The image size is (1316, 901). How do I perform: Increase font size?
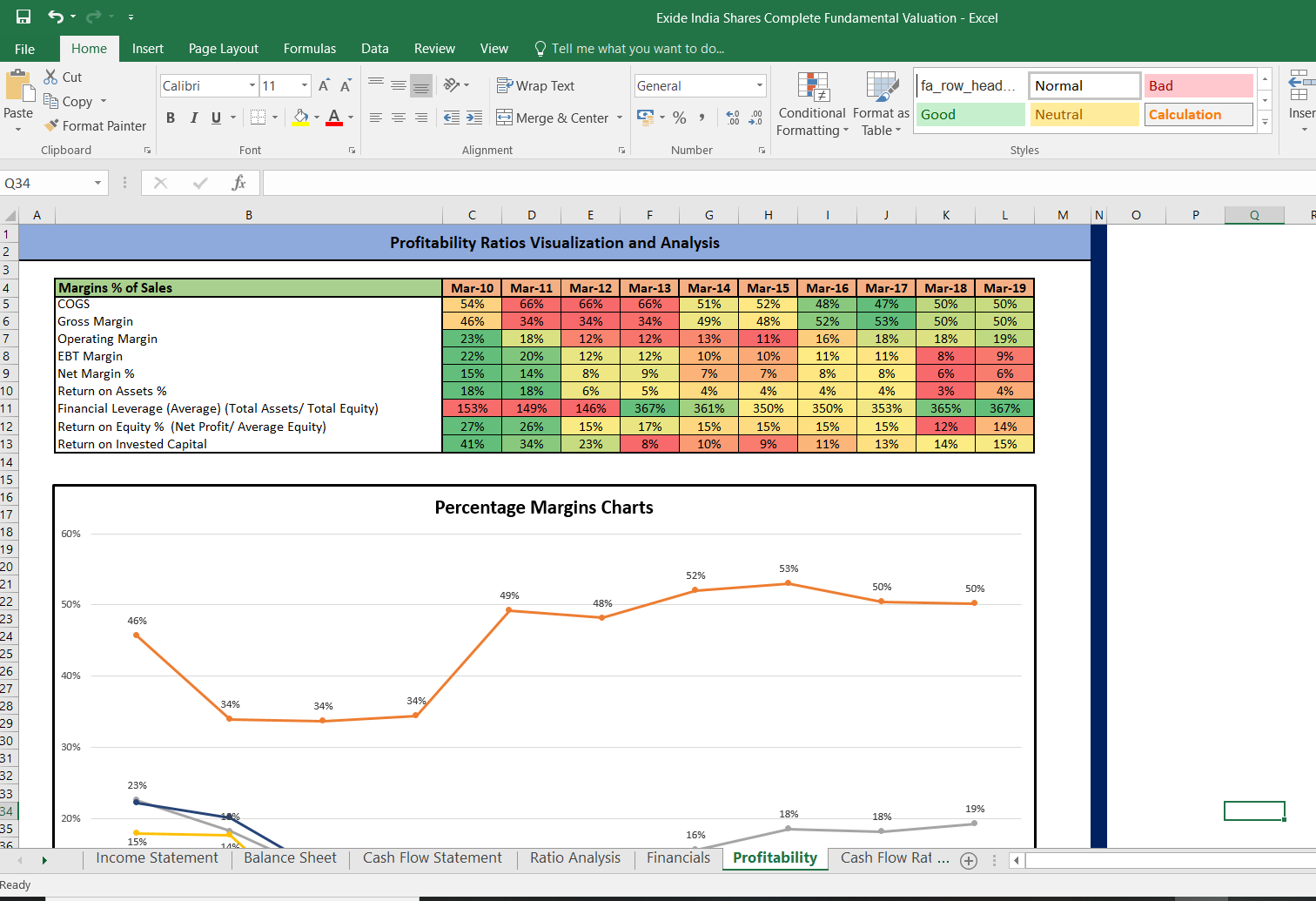[324, 85]
